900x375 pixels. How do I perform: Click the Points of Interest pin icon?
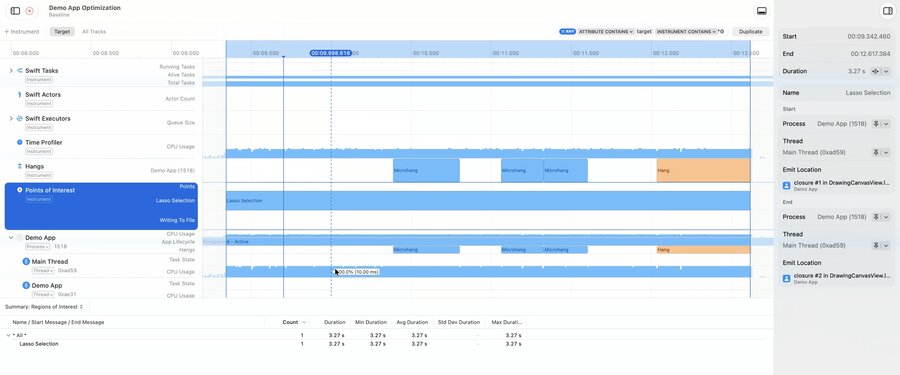click(20, 190)
